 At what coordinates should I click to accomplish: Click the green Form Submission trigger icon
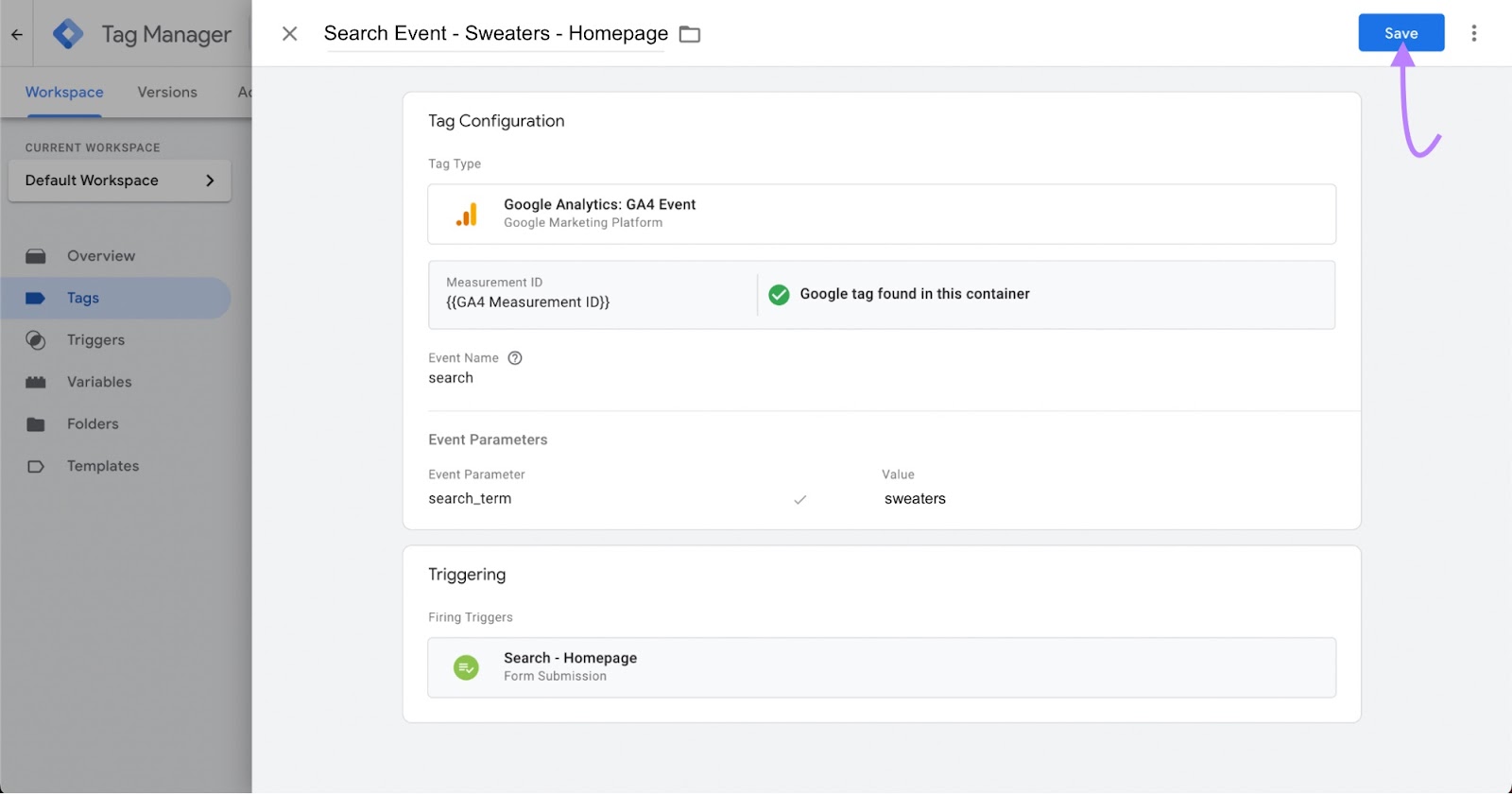467,667
